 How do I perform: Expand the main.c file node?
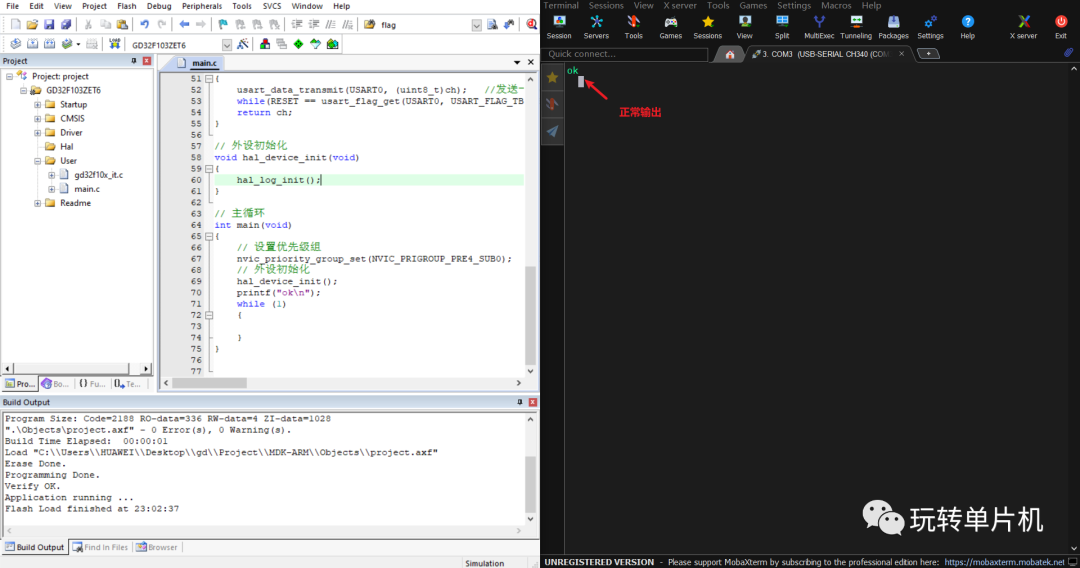click(51, 188)
